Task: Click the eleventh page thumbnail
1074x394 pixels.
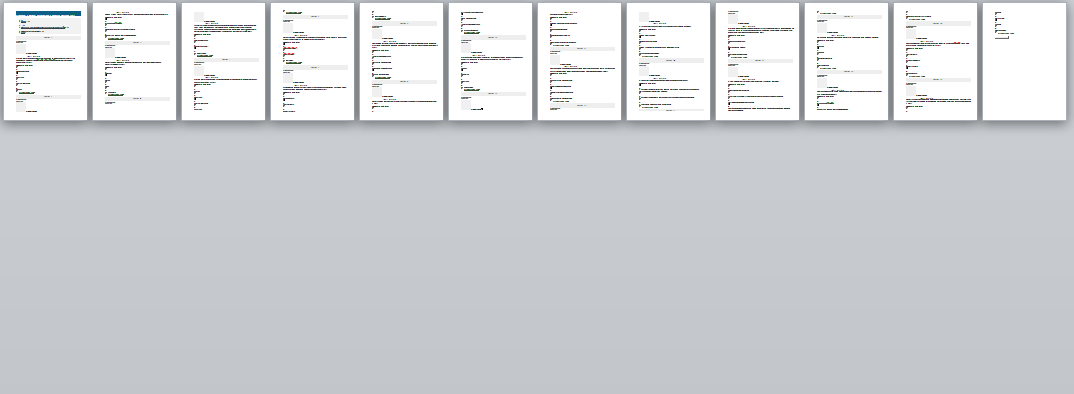Action: pyautogui.click(x=936, y=62)
